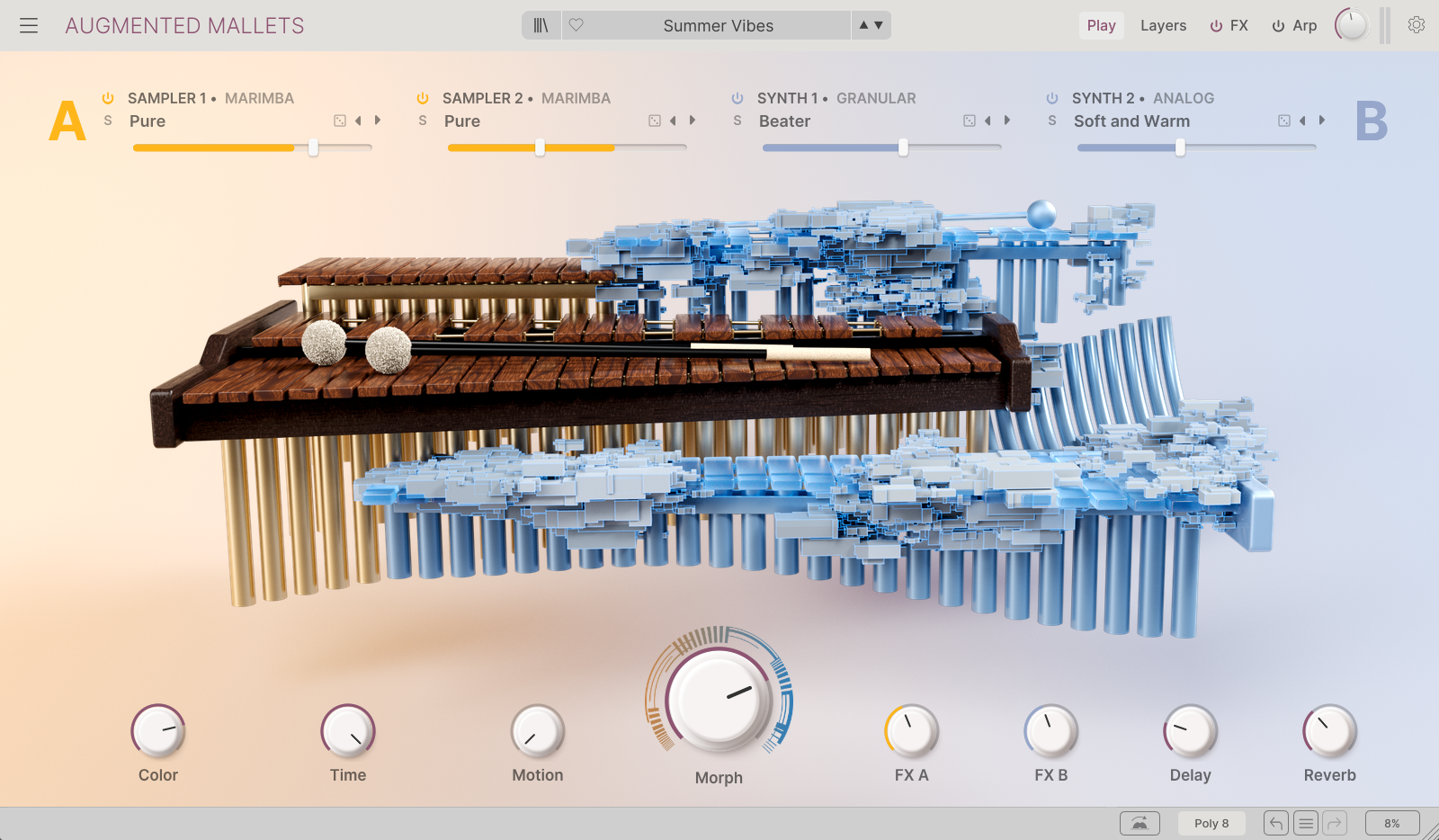This screenshot has width=1439, height=840.
Task: Open the preset library browser
Action: [541, 26]
